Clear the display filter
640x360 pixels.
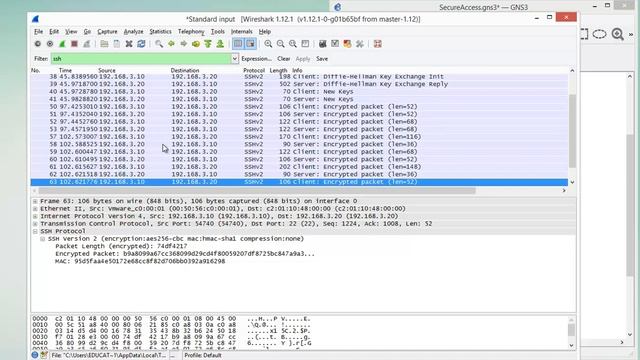coord(284,59)
